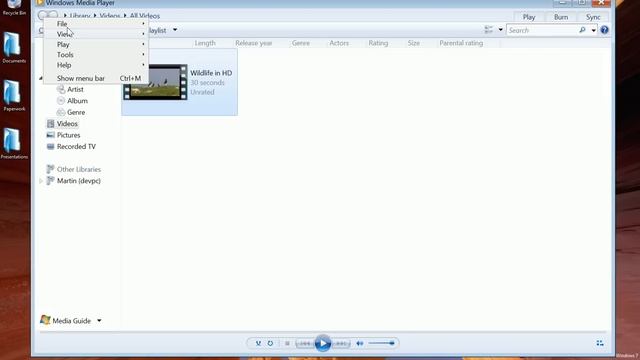The image size is (640, 360).
Task: Click All Videos in the breadcrumb
Action: point(145,16)
